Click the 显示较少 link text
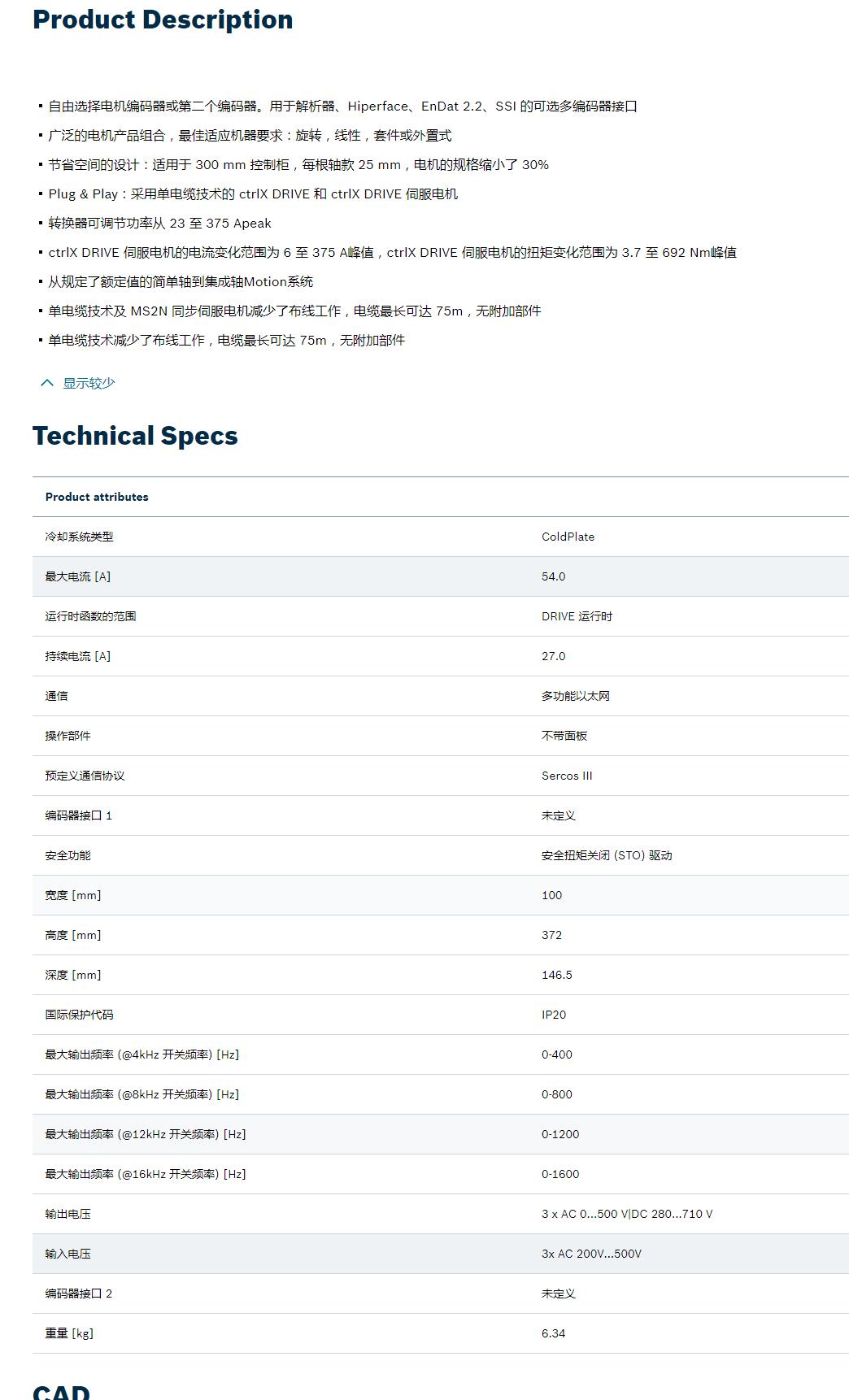This screenshot has height=1400, width=849. point(89,383)
